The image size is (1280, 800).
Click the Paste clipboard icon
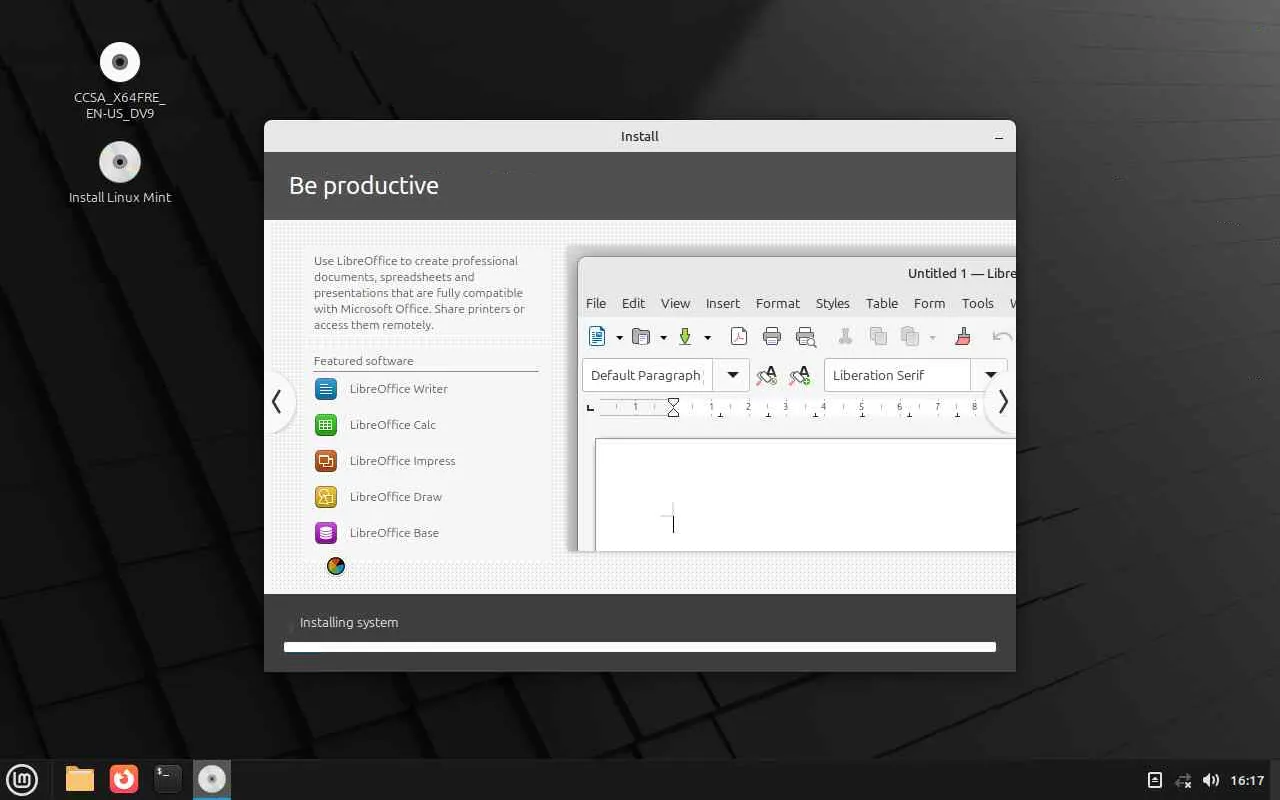coord(910,336)
